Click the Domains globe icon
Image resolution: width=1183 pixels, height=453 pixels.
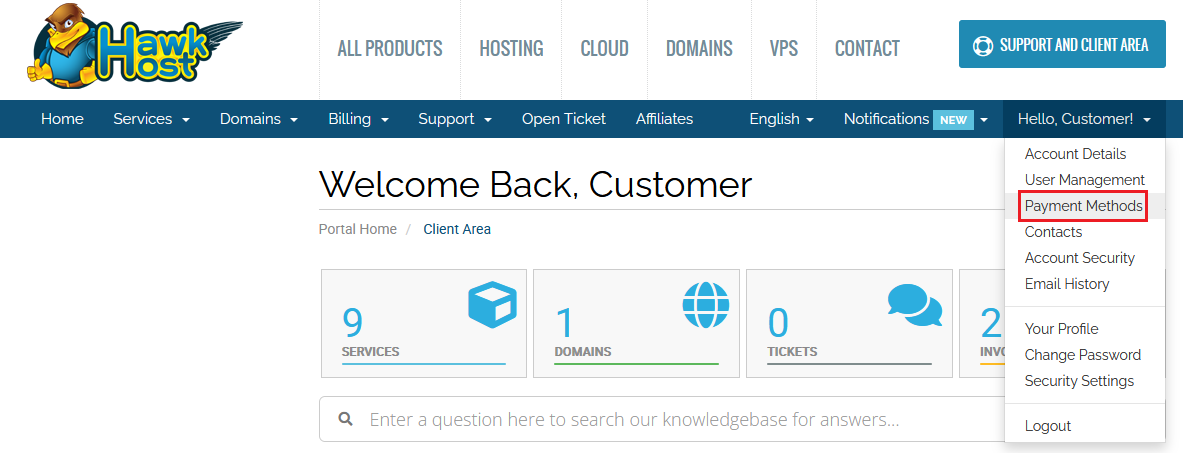coord(706,305)
